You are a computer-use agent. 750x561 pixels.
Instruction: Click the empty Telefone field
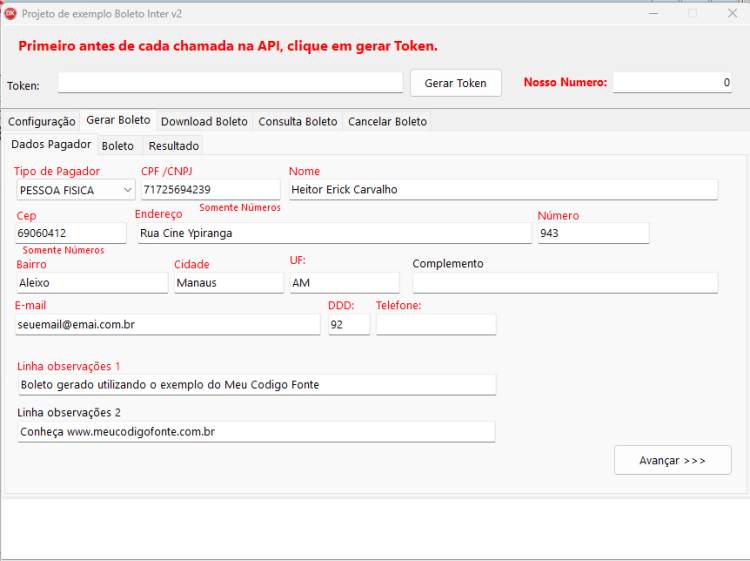pos(436,324)
